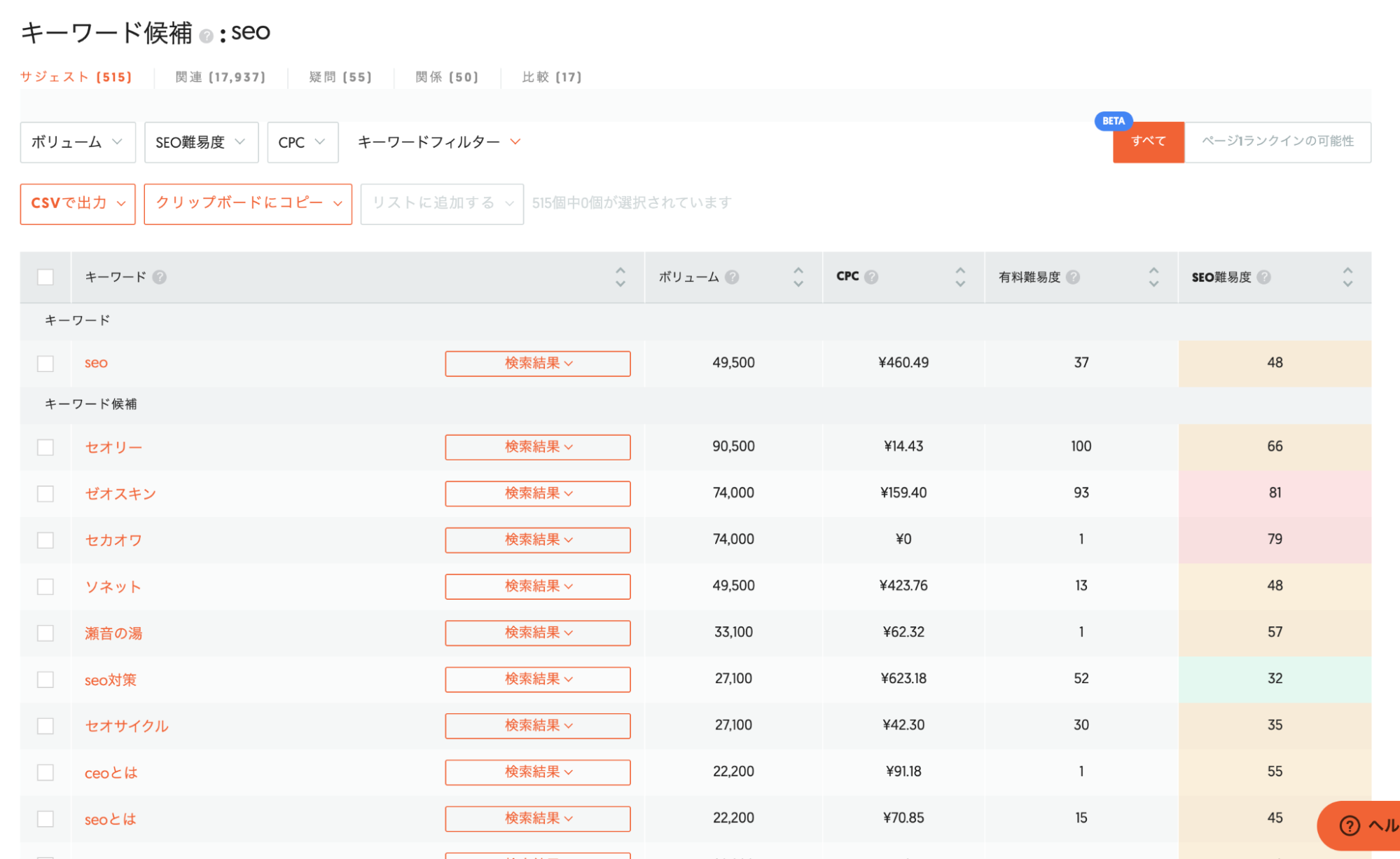Expand 検索結果 for ゼオスキン row
The width and height of the screenshot is (1400, 859).
click(x=538, y=493)
